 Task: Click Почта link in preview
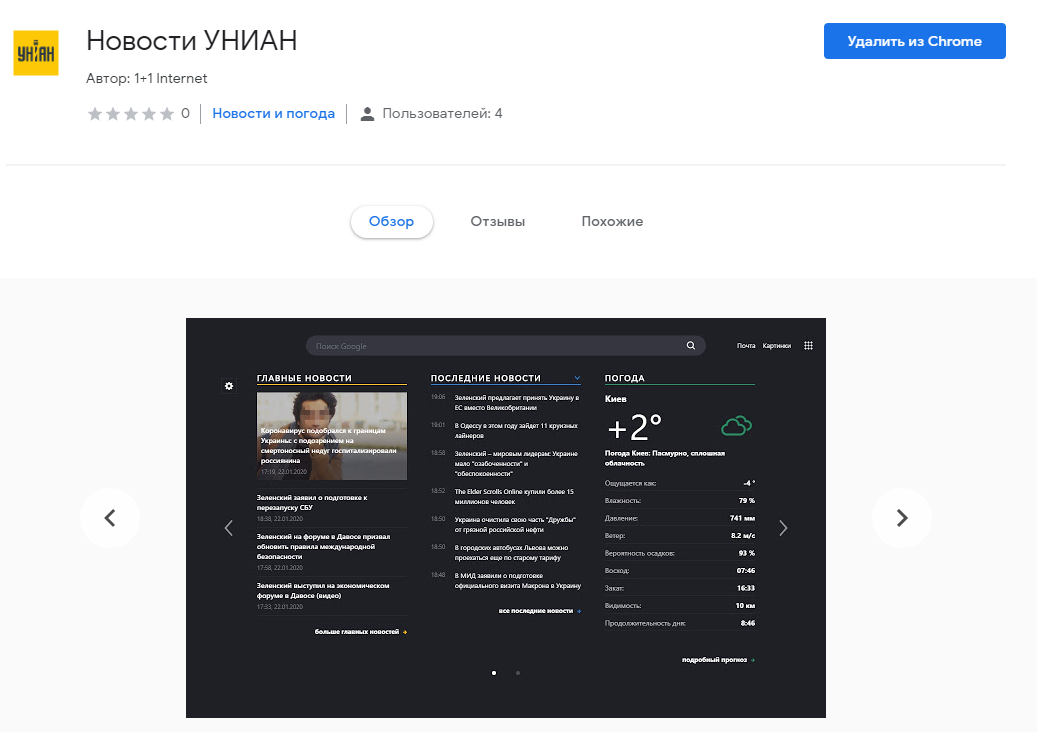pyautogui.click(x=746, y=345)
